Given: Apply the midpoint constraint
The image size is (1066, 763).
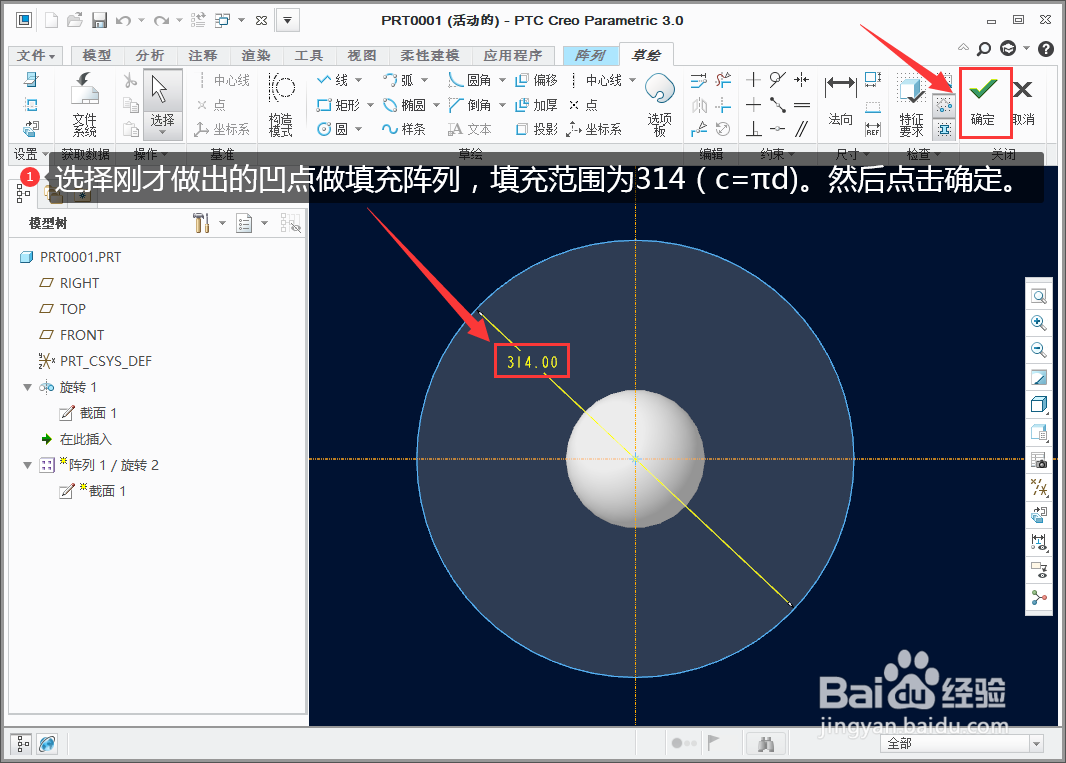Looking at the screenshot, I should tap(778, 105).
